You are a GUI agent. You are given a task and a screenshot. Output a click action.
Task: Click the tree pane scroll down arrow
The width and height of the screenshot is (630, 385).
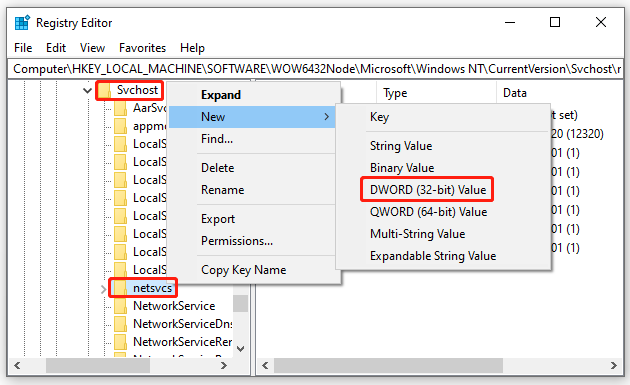tap(240, 348)
